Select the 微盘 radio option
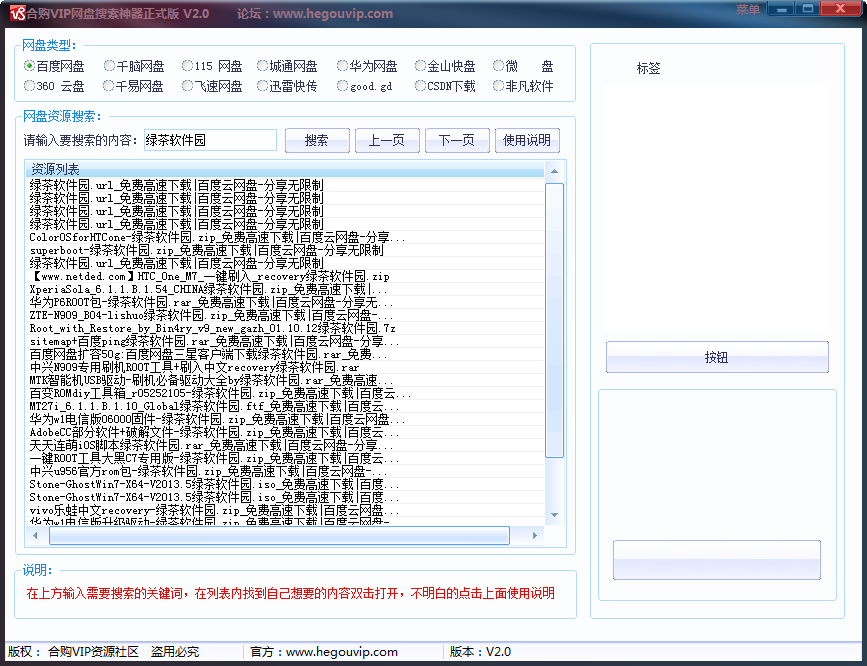Viewport: 867px width, 666px height. click(x=523, y=66)
